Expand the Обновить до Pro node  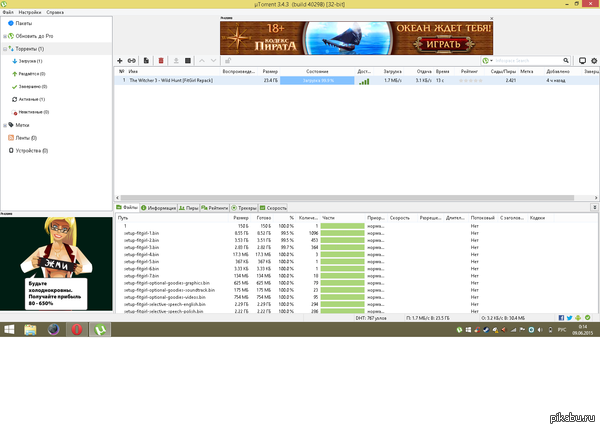click(x=5, y=36)
